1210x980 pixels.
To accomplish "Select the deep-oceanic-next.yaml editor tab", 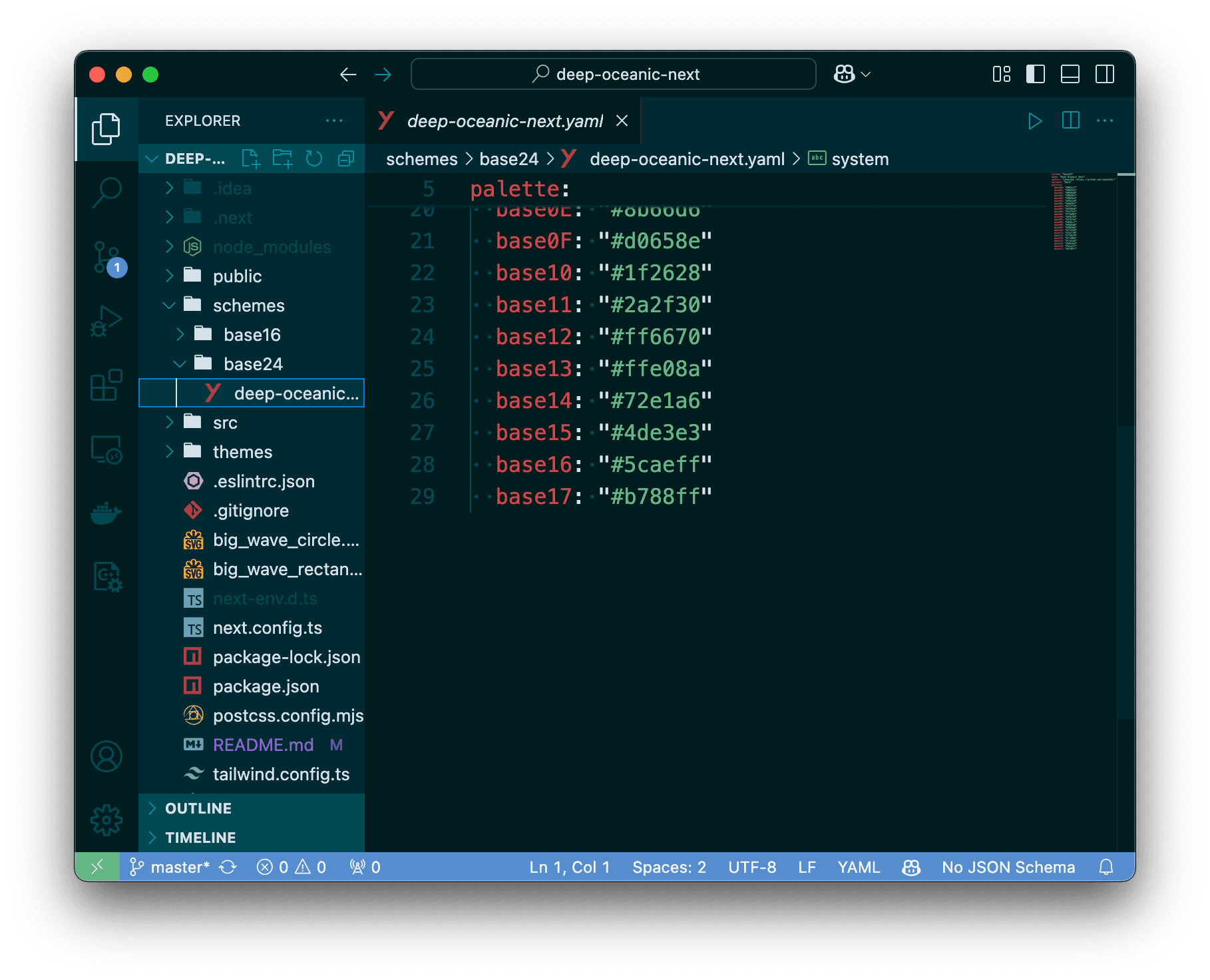I will tap(503, 121).
